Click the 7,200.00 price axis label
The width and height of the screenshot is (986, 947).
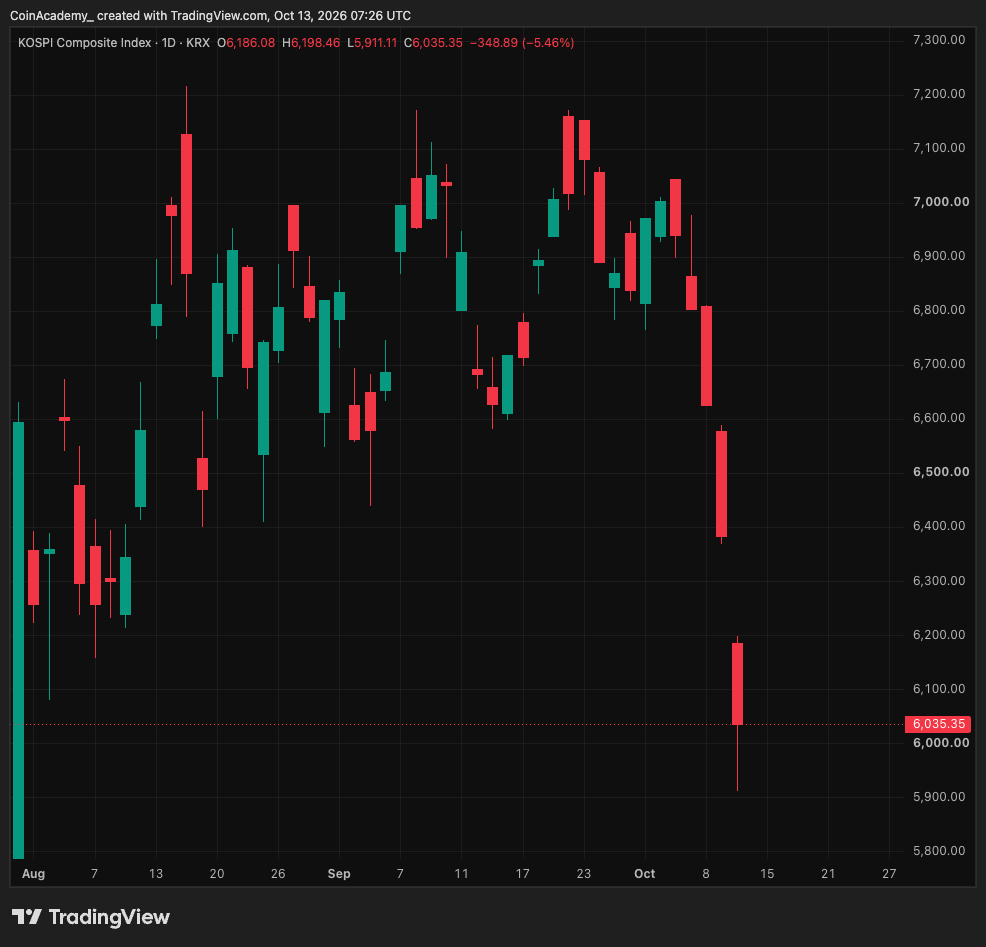click(939, 94)
